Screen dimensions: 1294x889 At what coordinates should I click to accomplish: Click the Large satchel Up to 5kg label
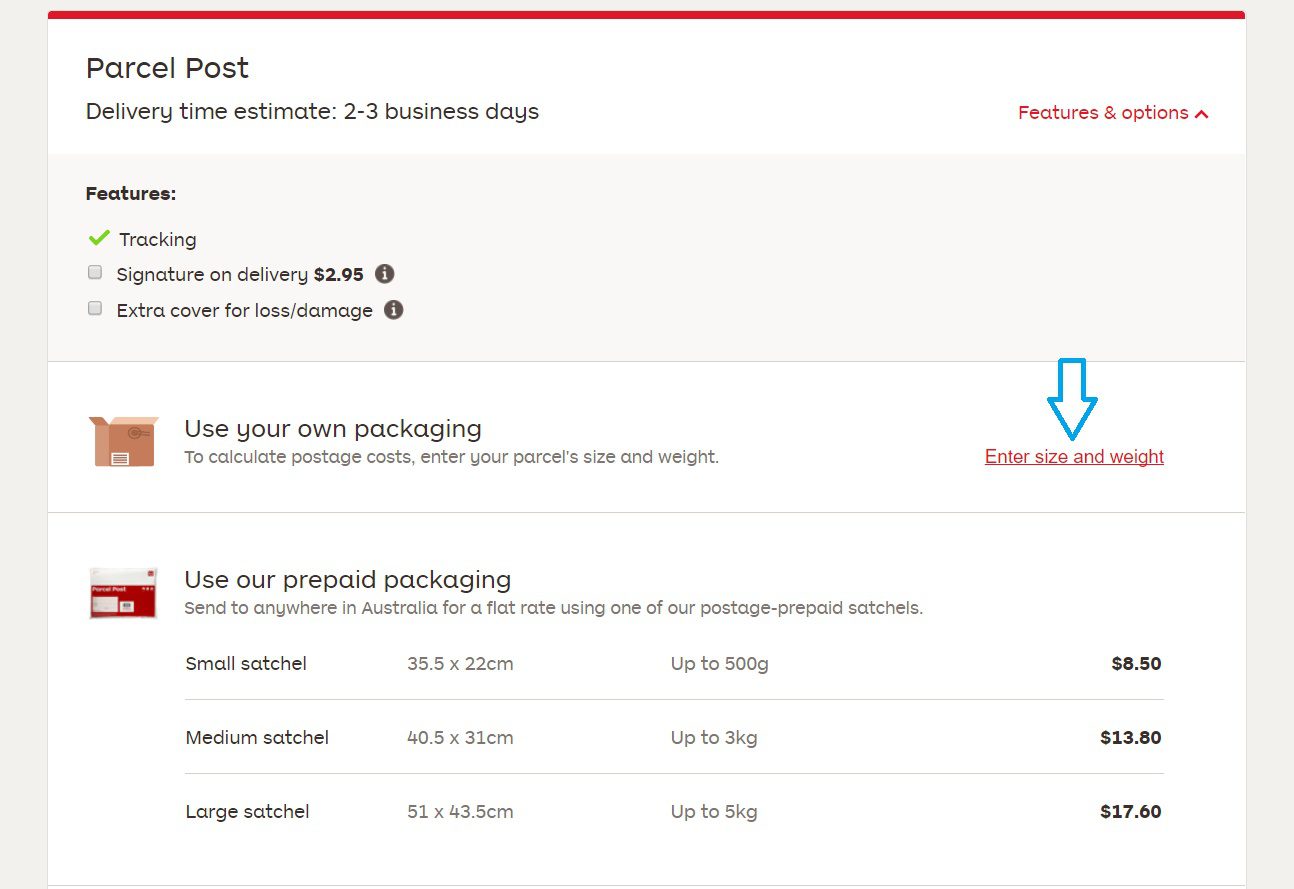click(x=714, y=811)
